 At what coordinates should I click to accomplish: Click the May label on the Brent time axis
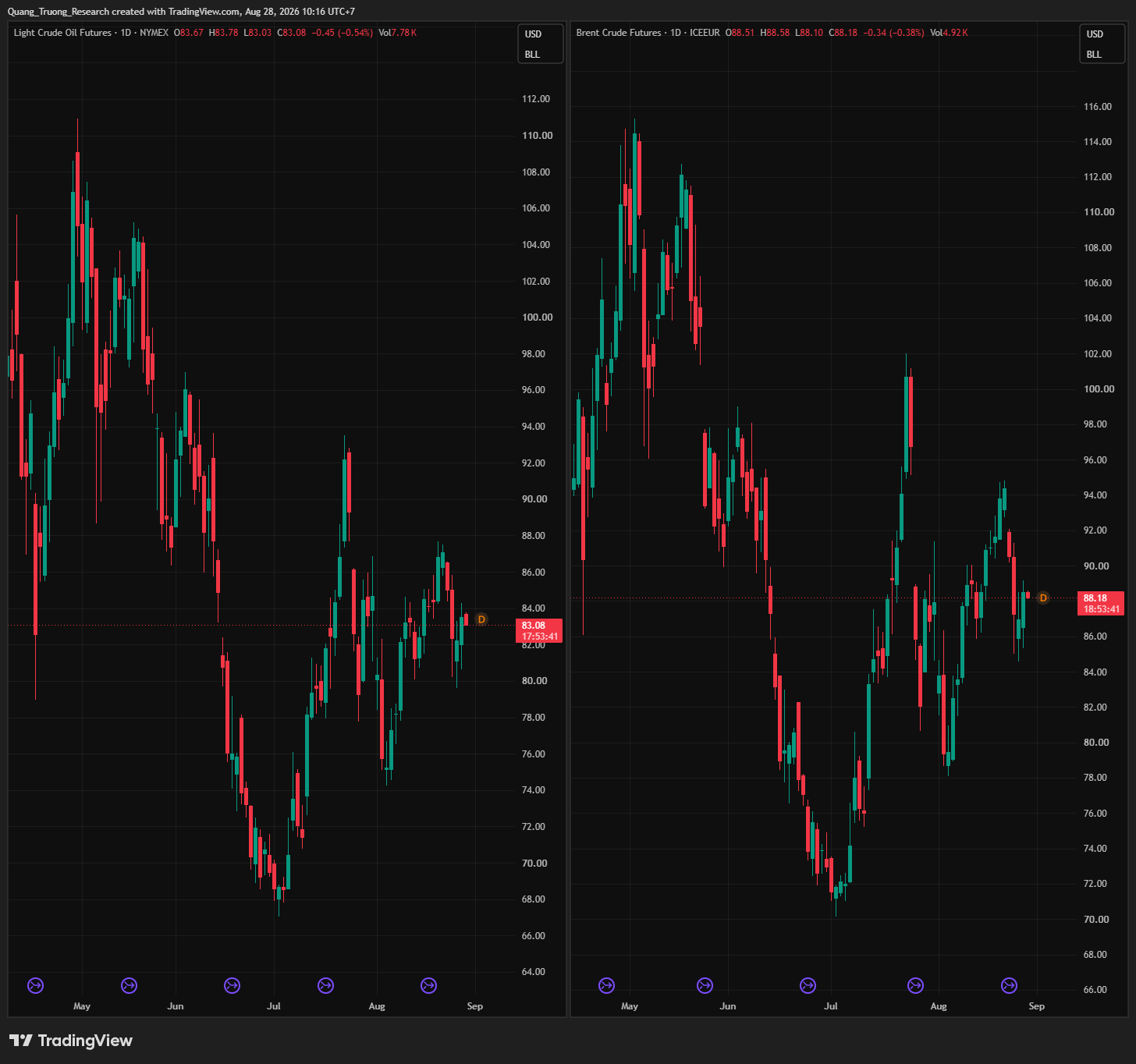point(630,1006)
